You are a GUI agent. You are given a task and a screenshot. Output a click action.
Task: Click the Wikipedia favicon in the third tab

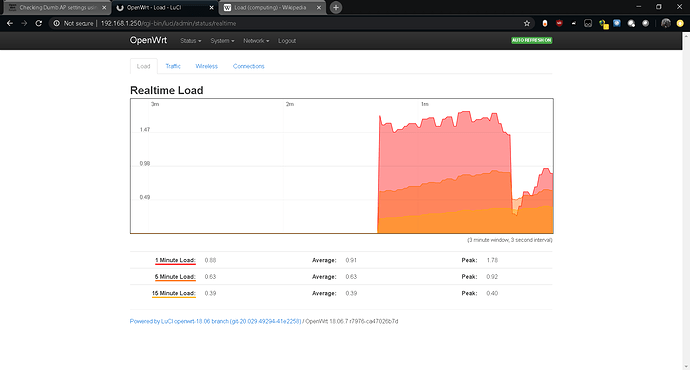click(227, 7)
